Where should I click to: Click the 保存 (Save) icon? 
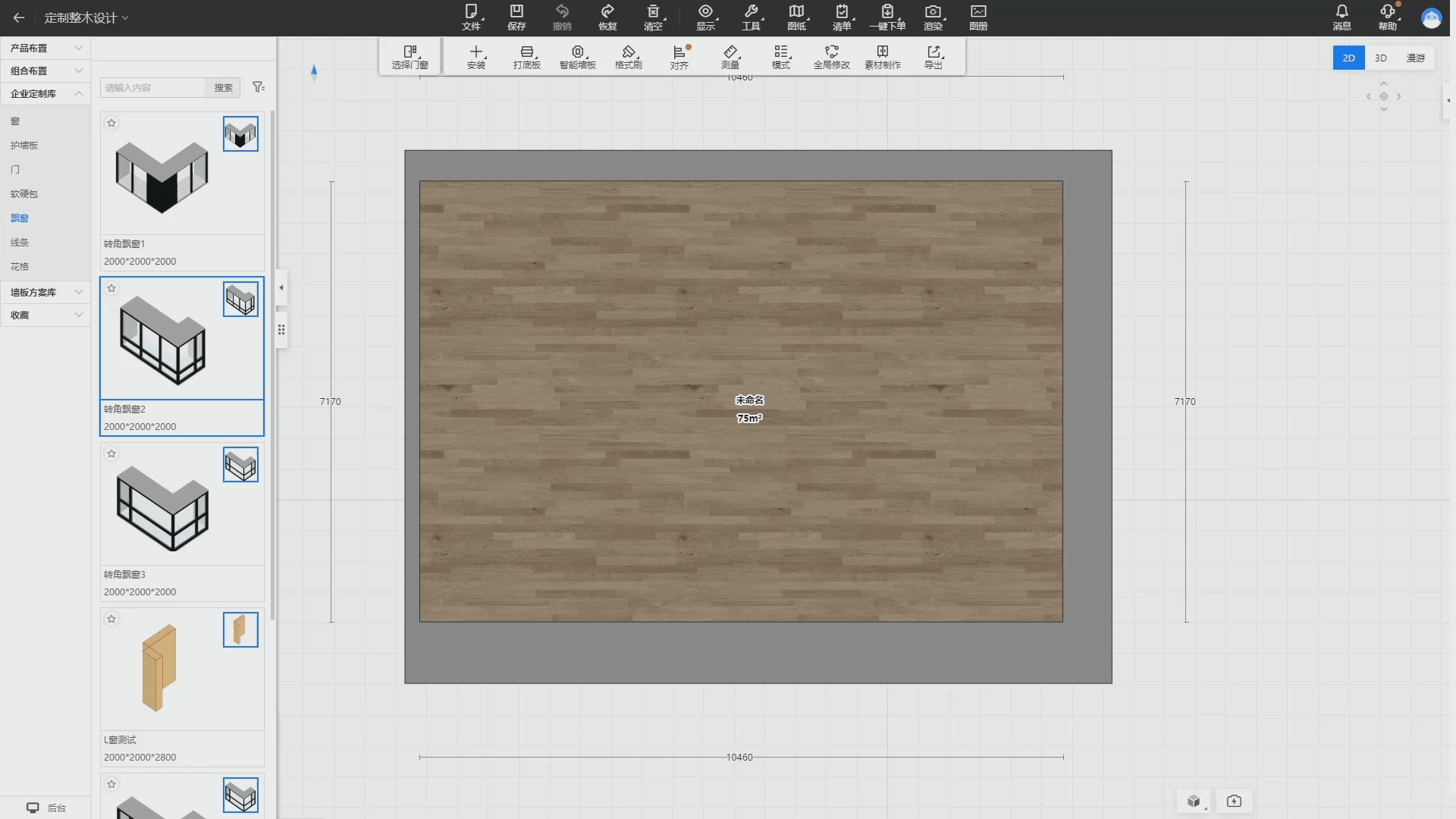(516, 17)
